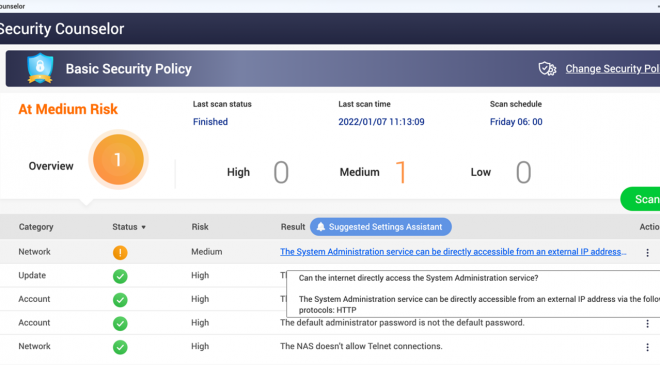Screen dimensions: 660x365
Task: Open Change Security Policy link
Action: 612,69
